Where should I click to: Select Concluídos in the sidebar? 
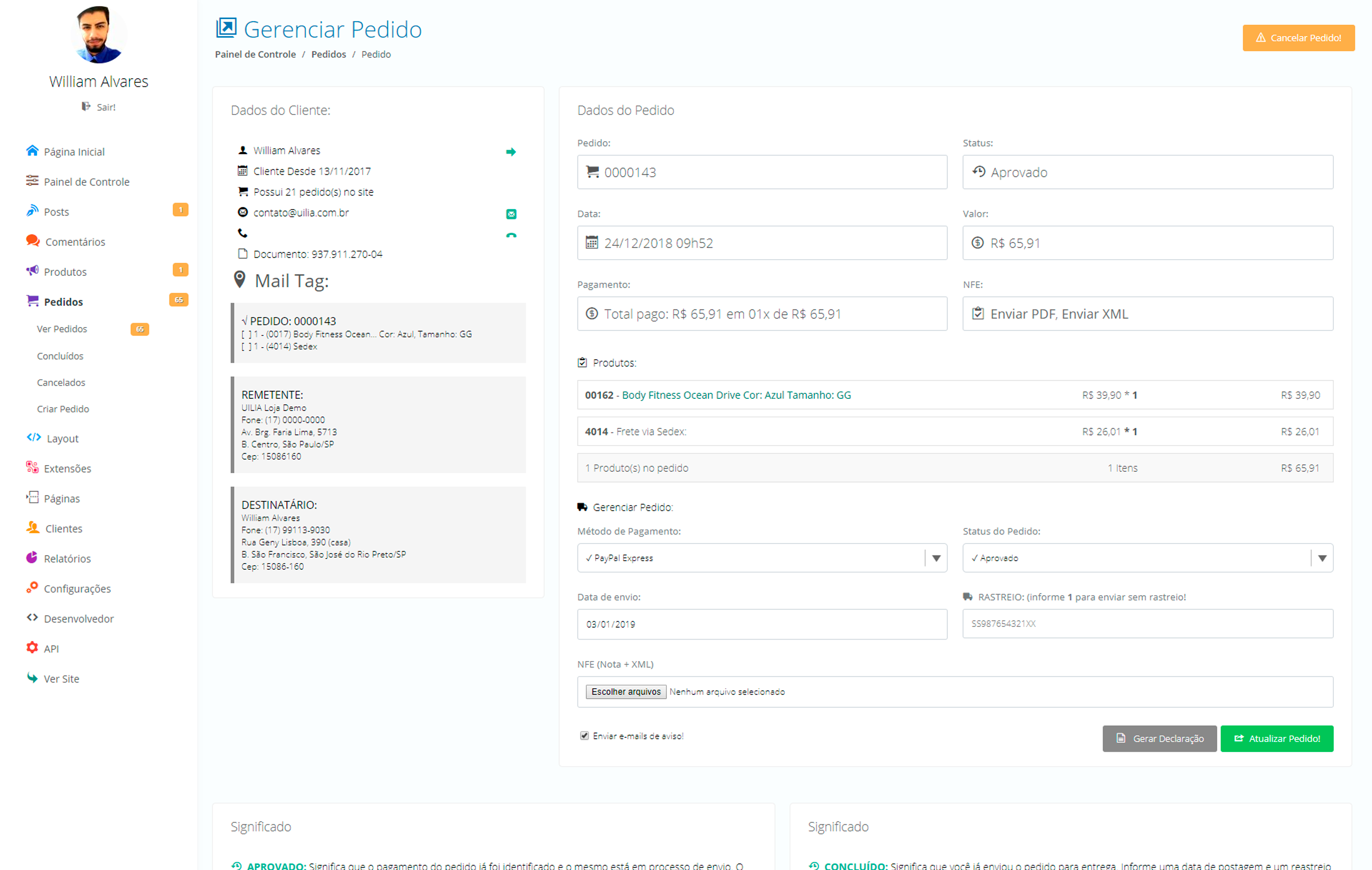tap(60, 356)
